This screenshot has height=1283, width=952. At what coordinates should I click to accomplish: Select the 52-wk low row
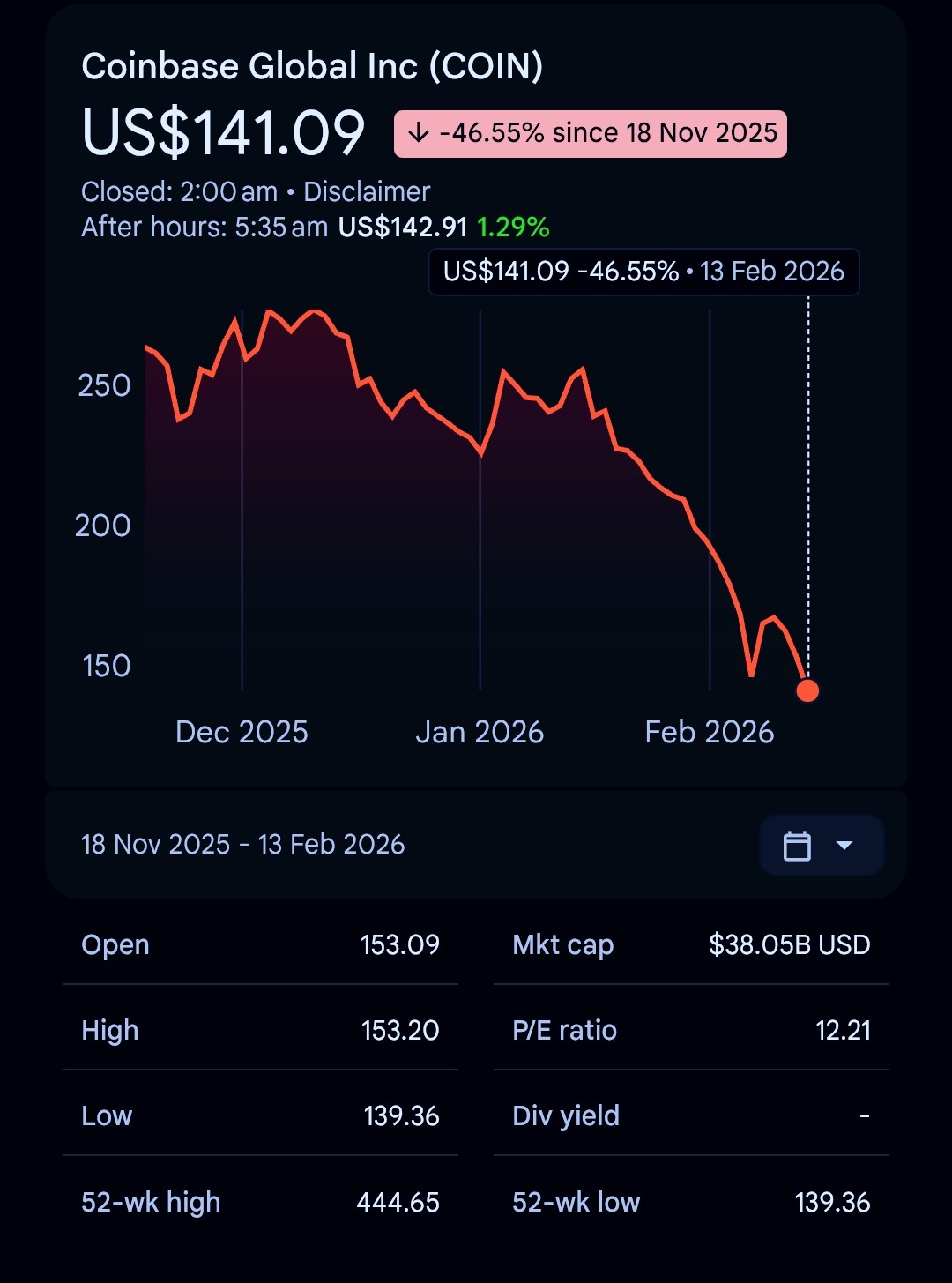point(691,1202)
